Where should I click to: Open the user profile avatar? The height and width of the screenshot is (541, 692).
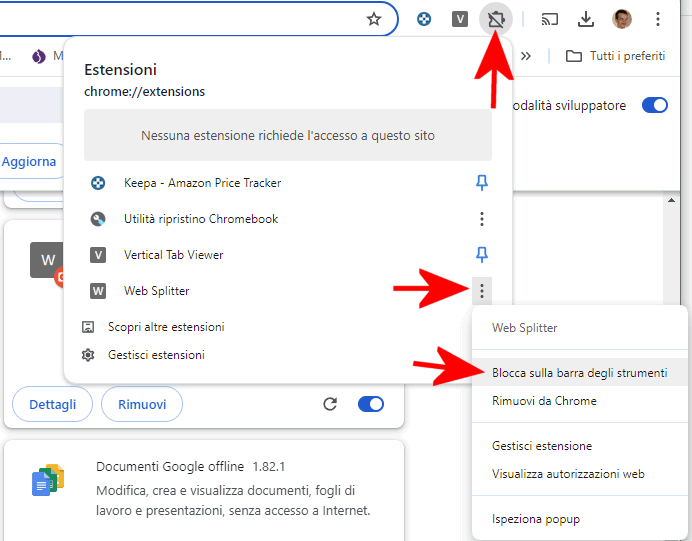[x=622, y=19]
